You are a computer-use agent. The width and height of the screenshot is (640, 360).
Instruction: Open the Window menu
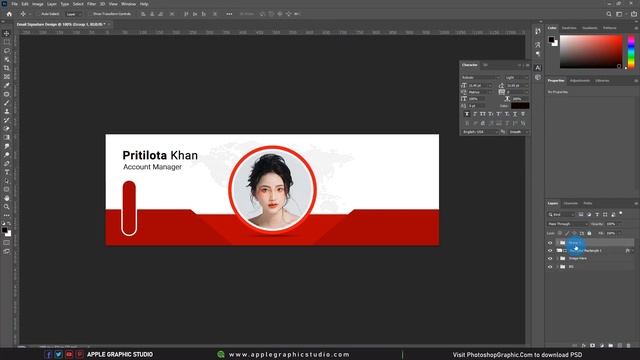coord(128,4)
